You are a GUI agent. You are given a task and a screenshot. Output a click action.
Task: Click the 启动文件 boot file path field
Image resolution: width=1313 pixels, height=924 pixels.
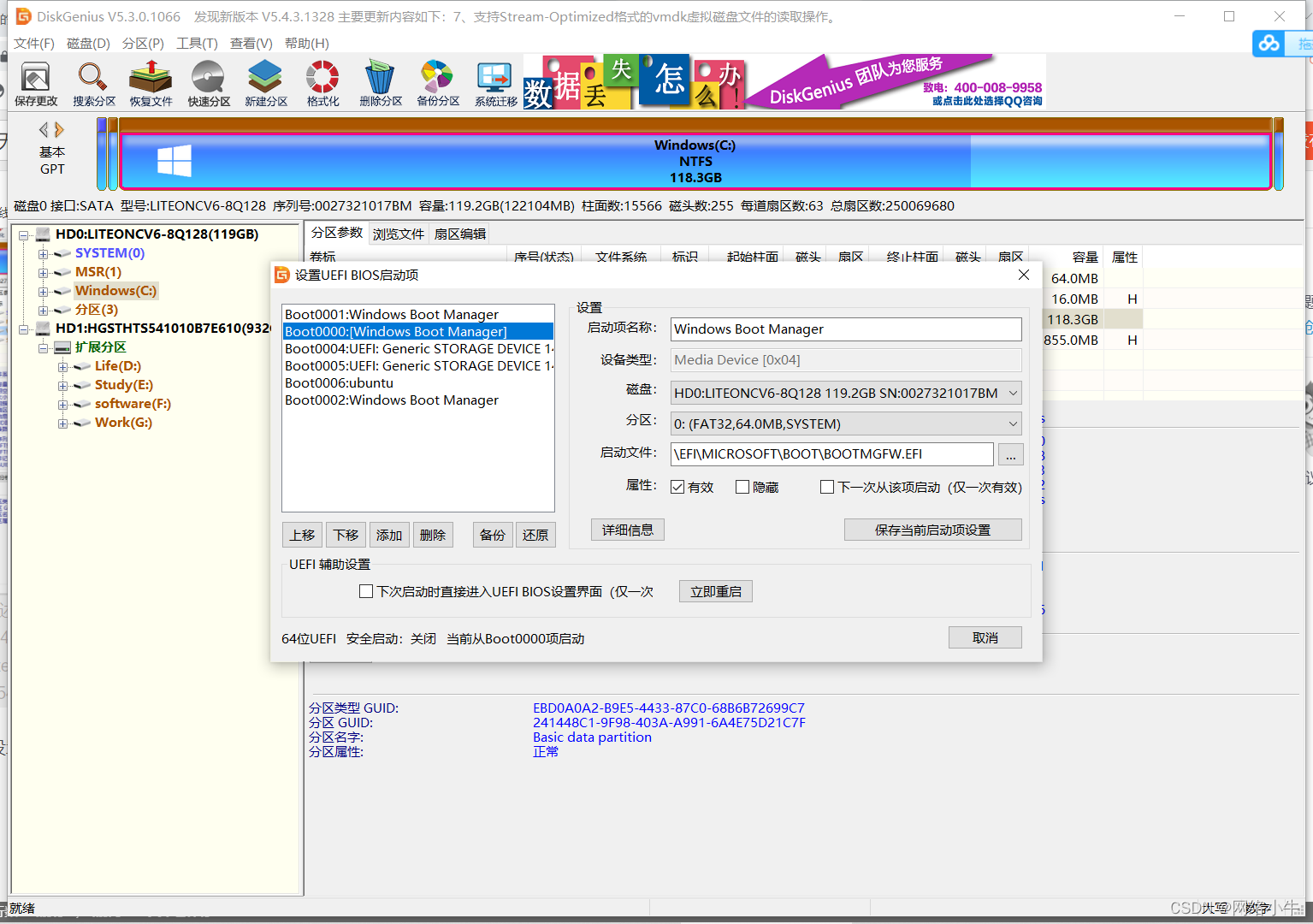pyautogui.click(x=832, y=454)
